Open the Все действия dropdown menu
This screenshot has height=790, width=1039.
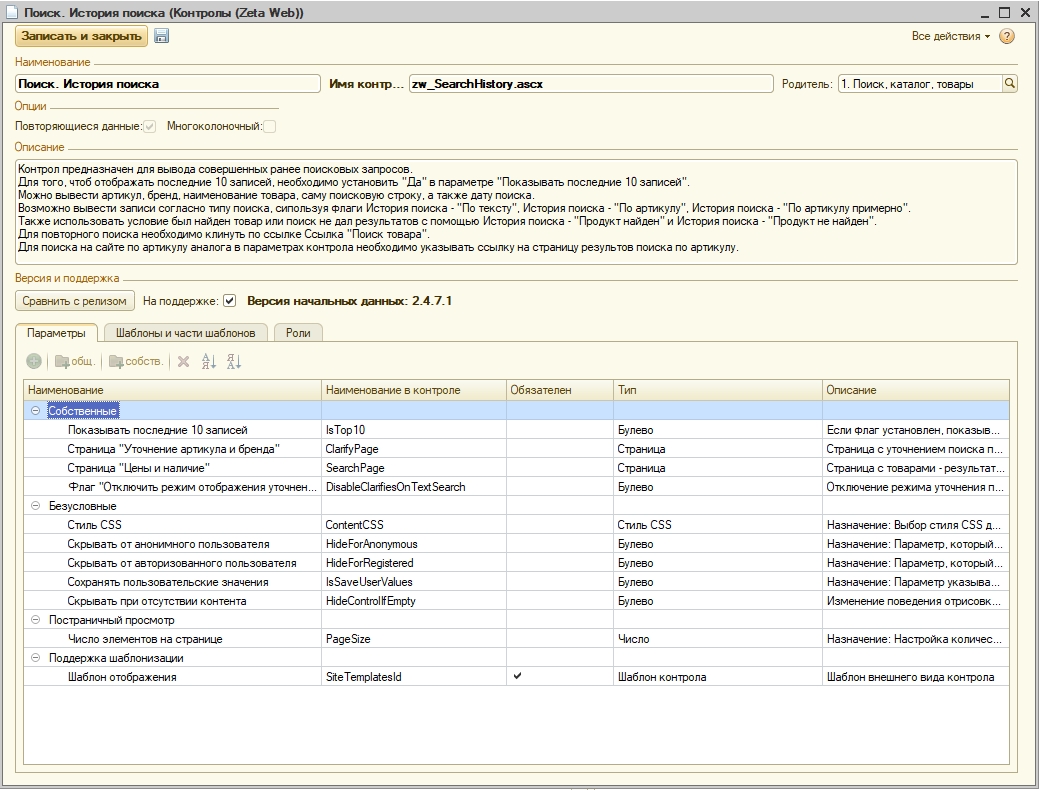[950, 36]
